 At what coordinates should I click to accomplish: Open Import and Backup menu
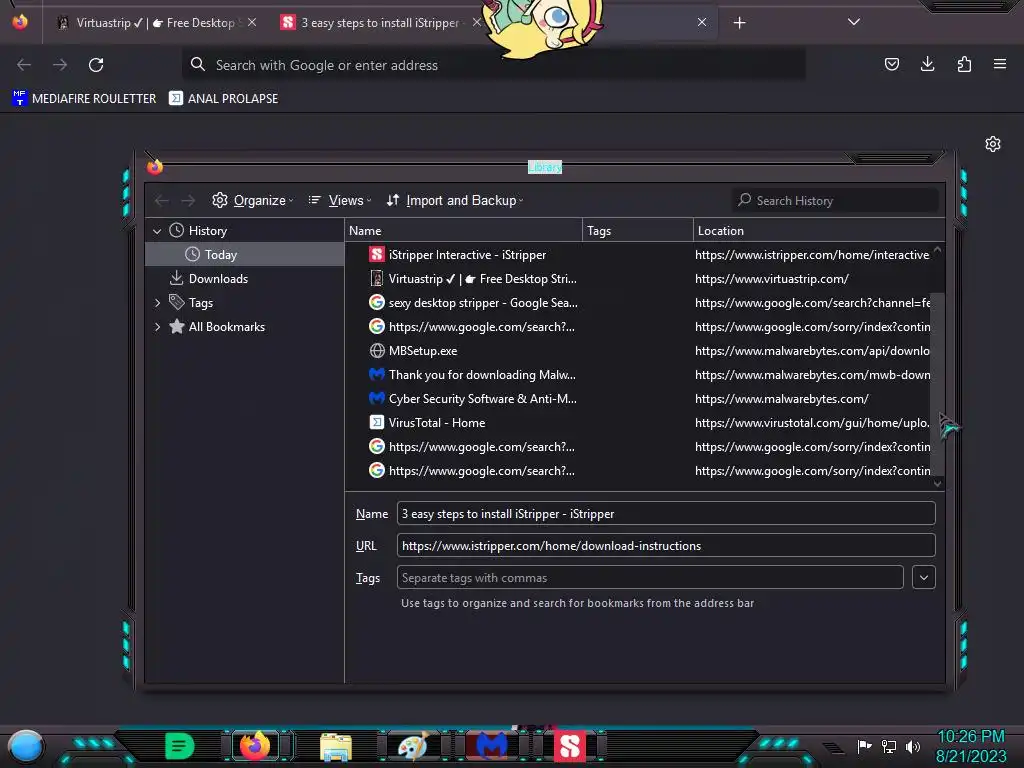(455, 200)
